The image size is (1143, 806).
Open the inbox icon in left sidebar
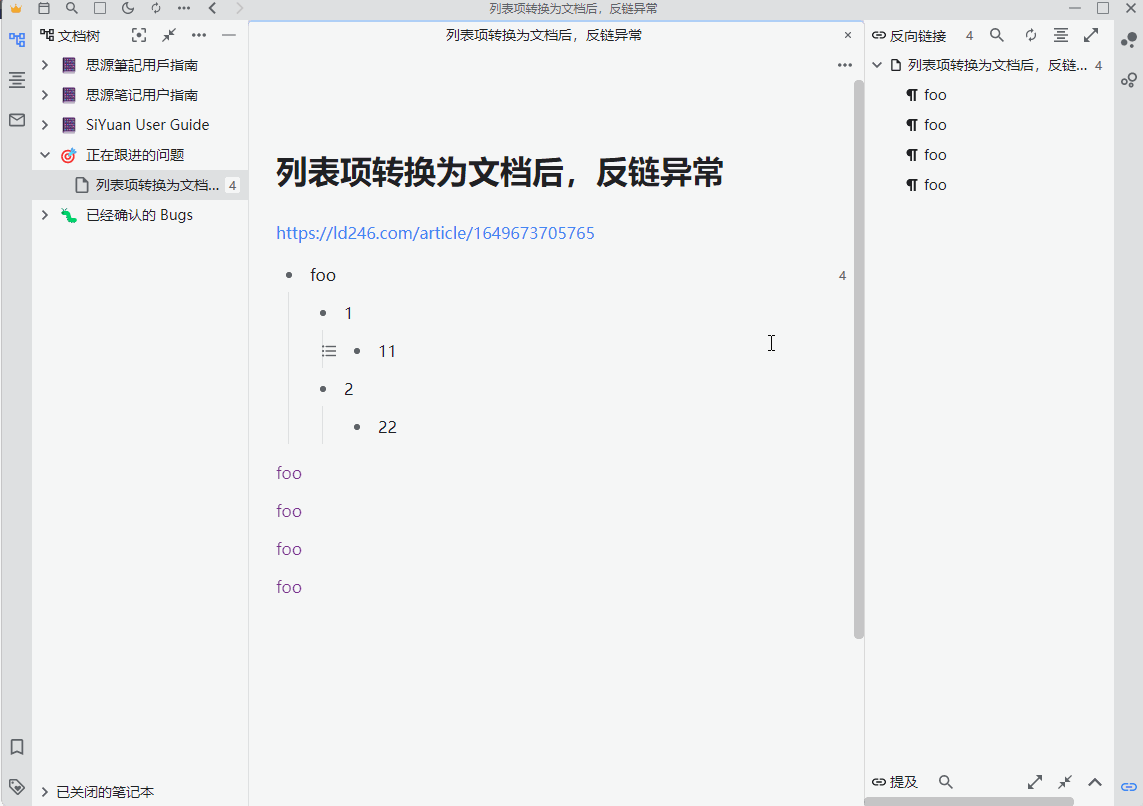click(16, 119)
